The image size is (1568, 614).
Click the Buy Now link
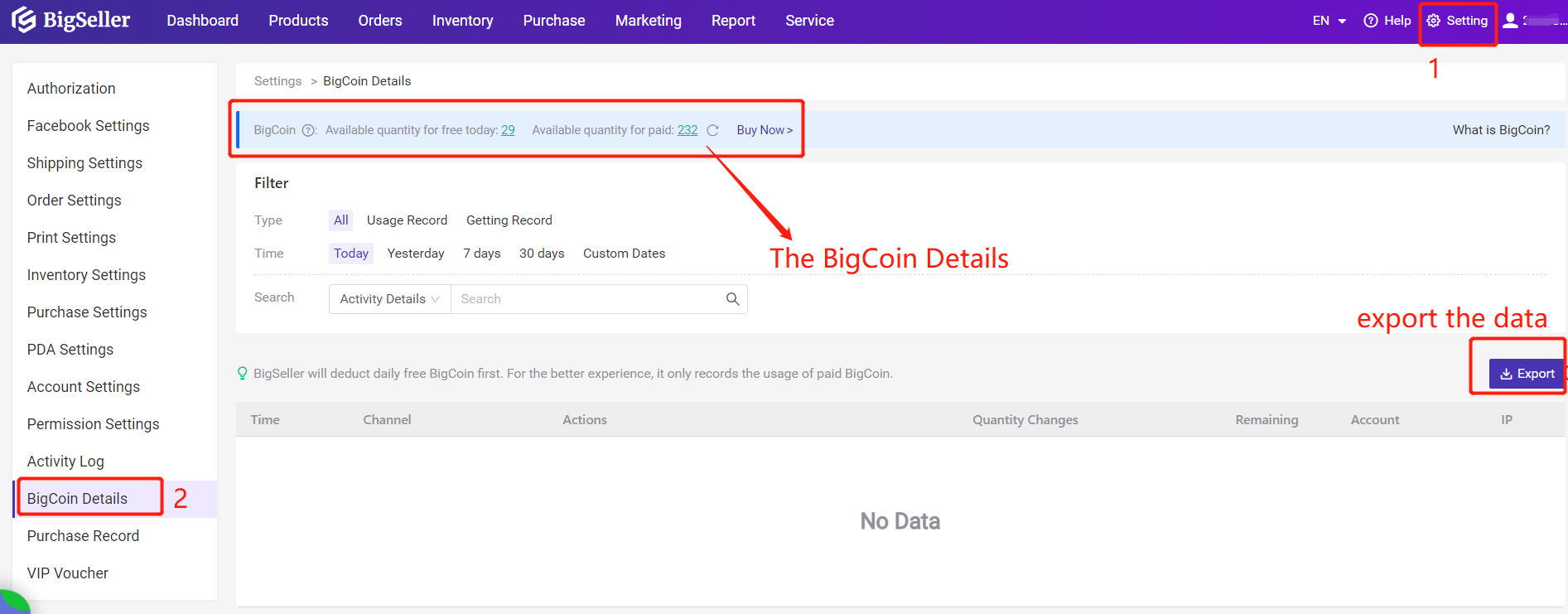pos(764,130)
